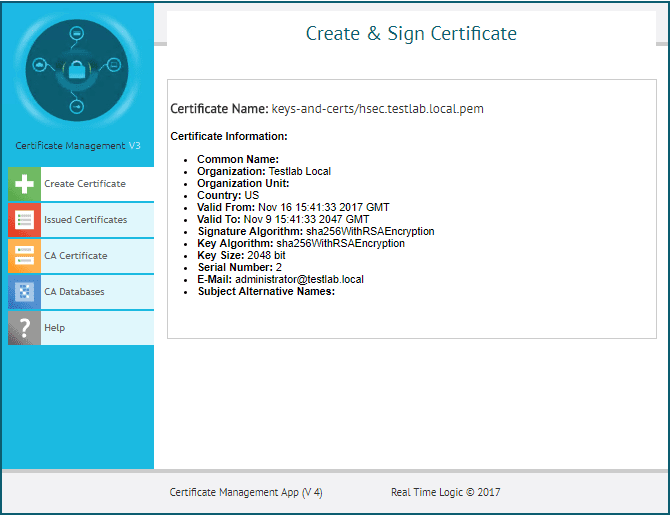Click the green plus Create Certificate icon
Viewport: 672px width, 517px height.
[x=24, y=184]
